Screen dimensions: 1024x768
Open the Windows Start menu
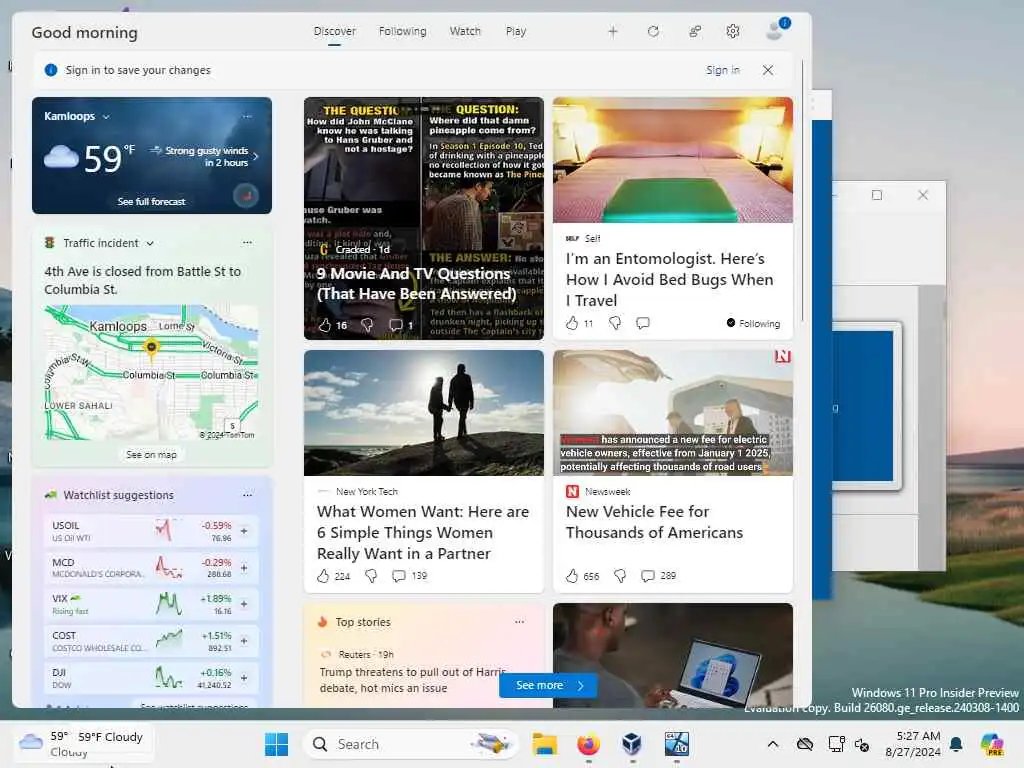click(x=276, y=744)
